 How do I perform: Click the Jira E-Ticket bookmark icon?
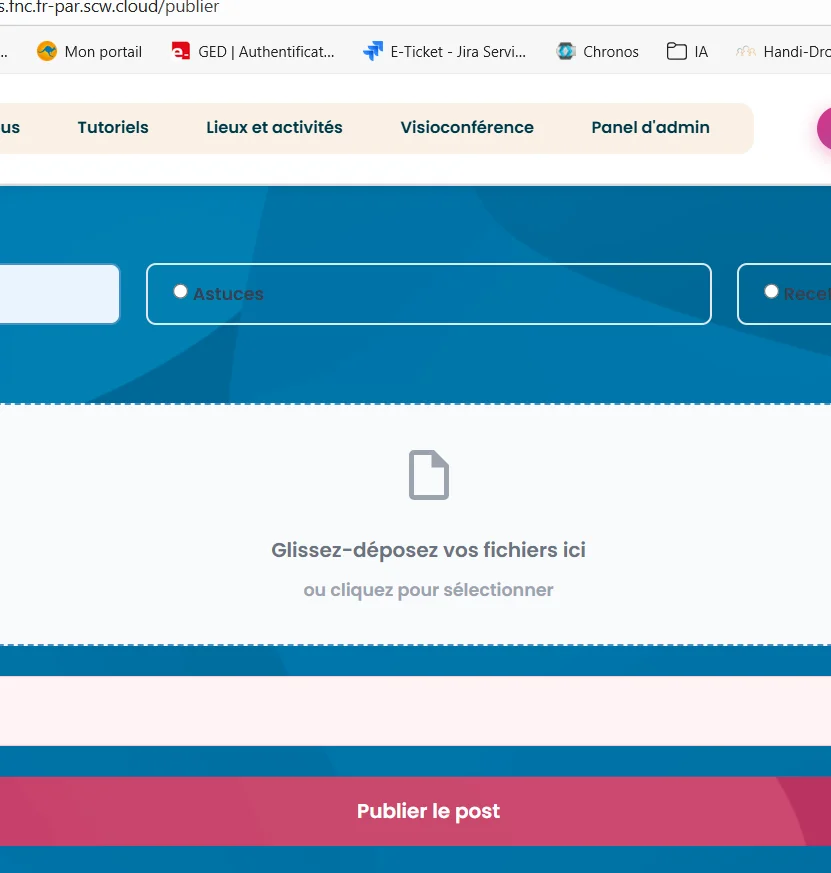pos(373,51)
